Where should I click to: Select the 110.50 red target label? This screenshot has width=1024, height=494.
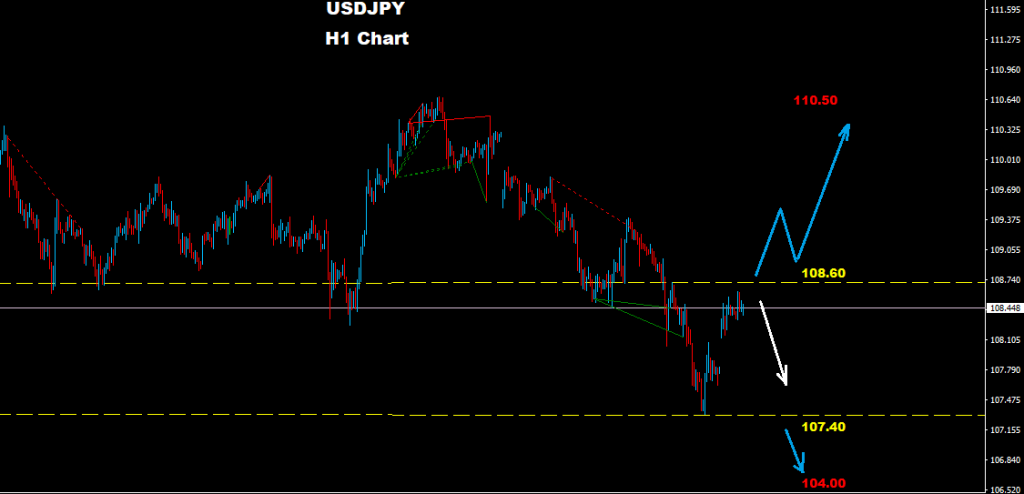click(816, 101)
